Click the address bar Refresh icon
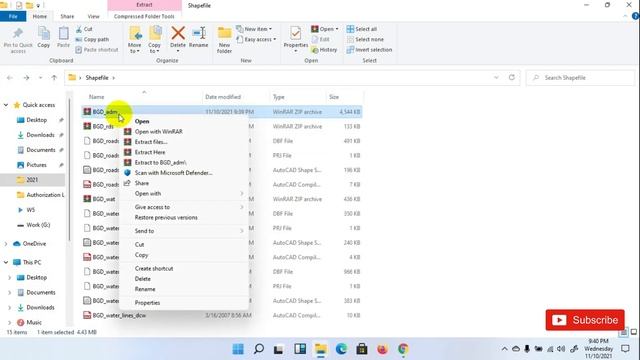 (x=511, y=77)
